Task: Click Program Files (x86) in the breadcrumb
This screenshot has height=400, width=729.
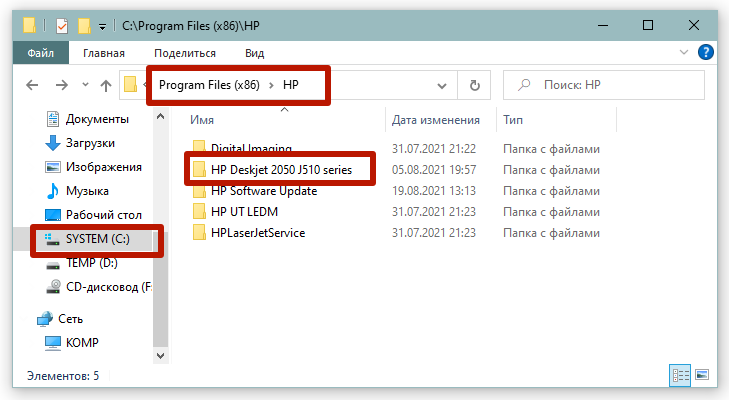Action: point(208,86)
